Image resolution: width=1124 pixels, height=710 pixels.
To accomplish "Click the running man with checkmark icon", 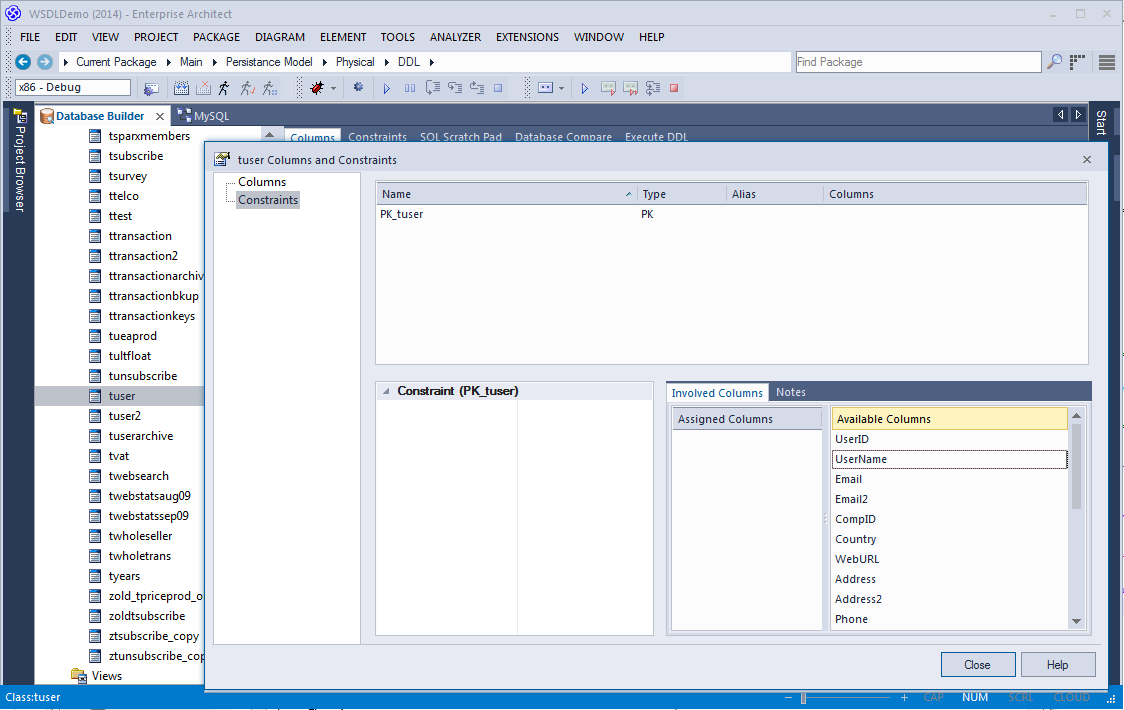I will point(247,88).
